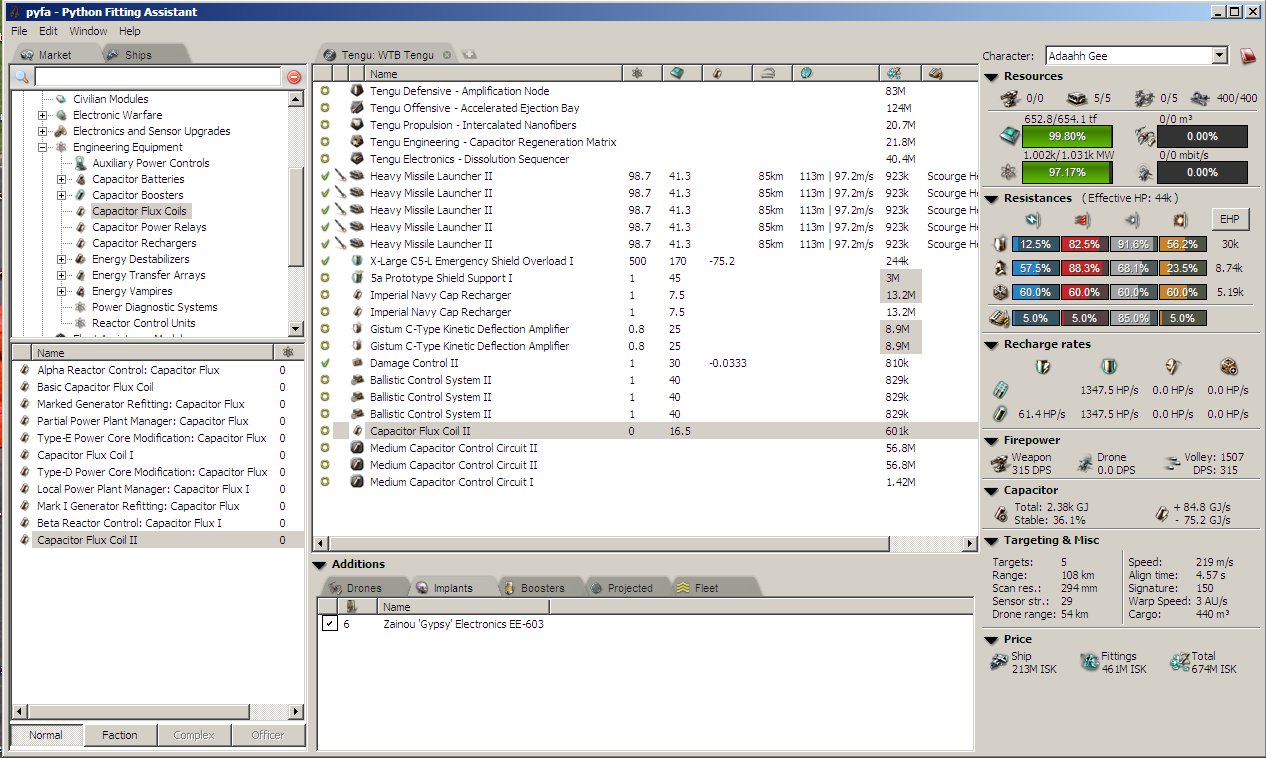Expand Energy Destabilizers tree node

(63, 259)
